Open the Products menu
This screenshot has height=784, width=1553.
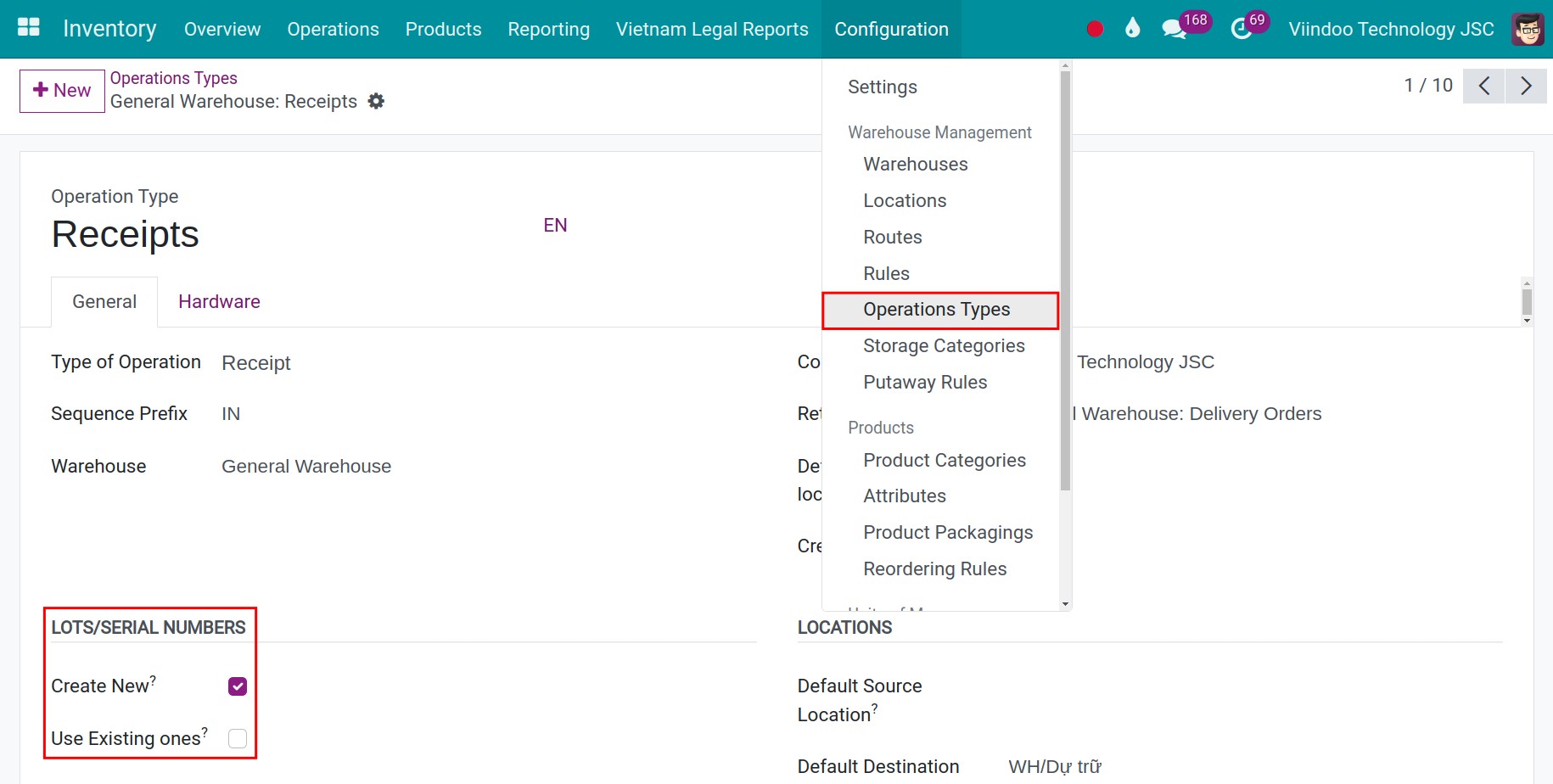coord(443,29)
